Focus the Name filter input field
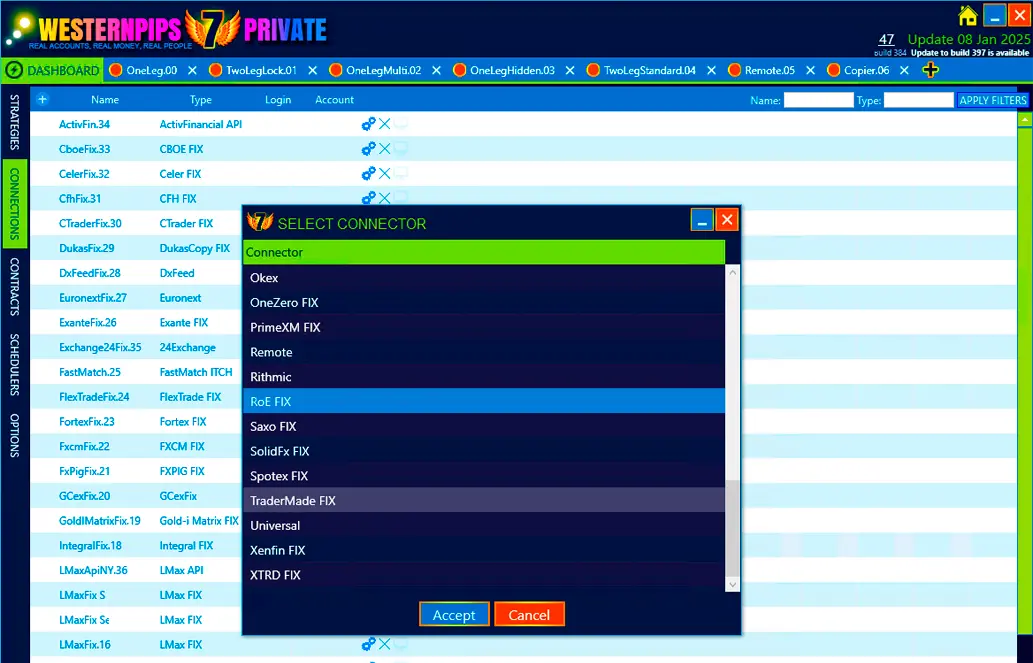This screenshot has height=663, width=1033. (x=818, y=100)
